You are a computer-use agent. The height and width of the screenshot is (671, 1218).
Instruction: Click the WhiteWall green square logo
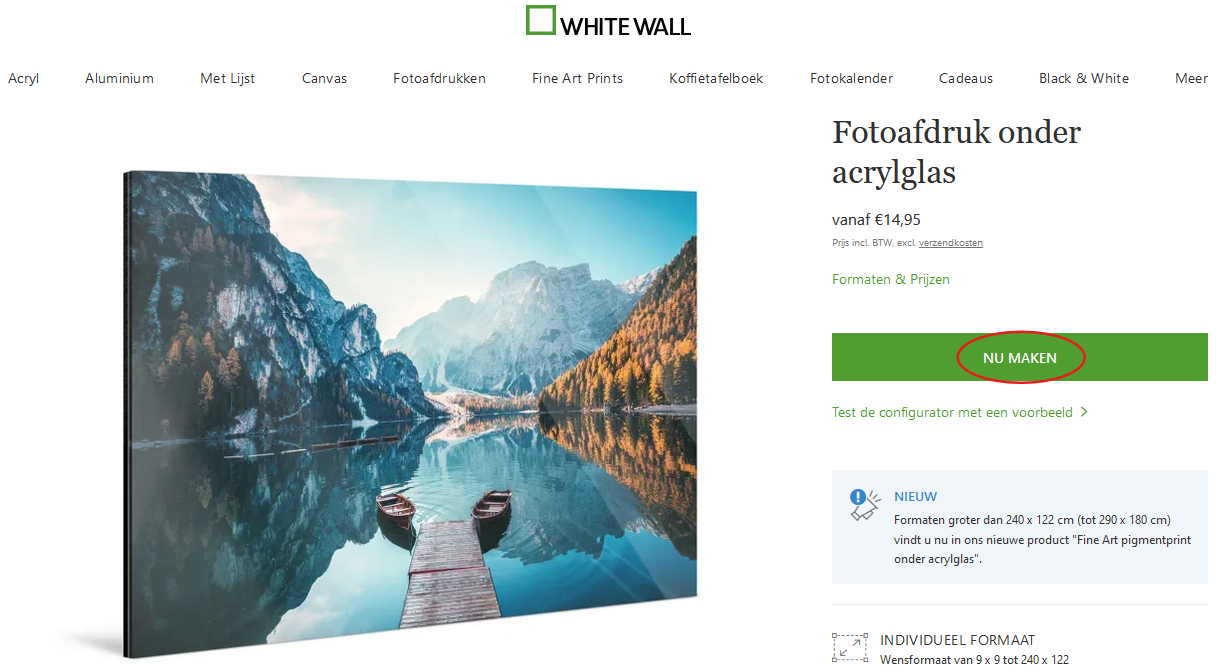(541, 20)
